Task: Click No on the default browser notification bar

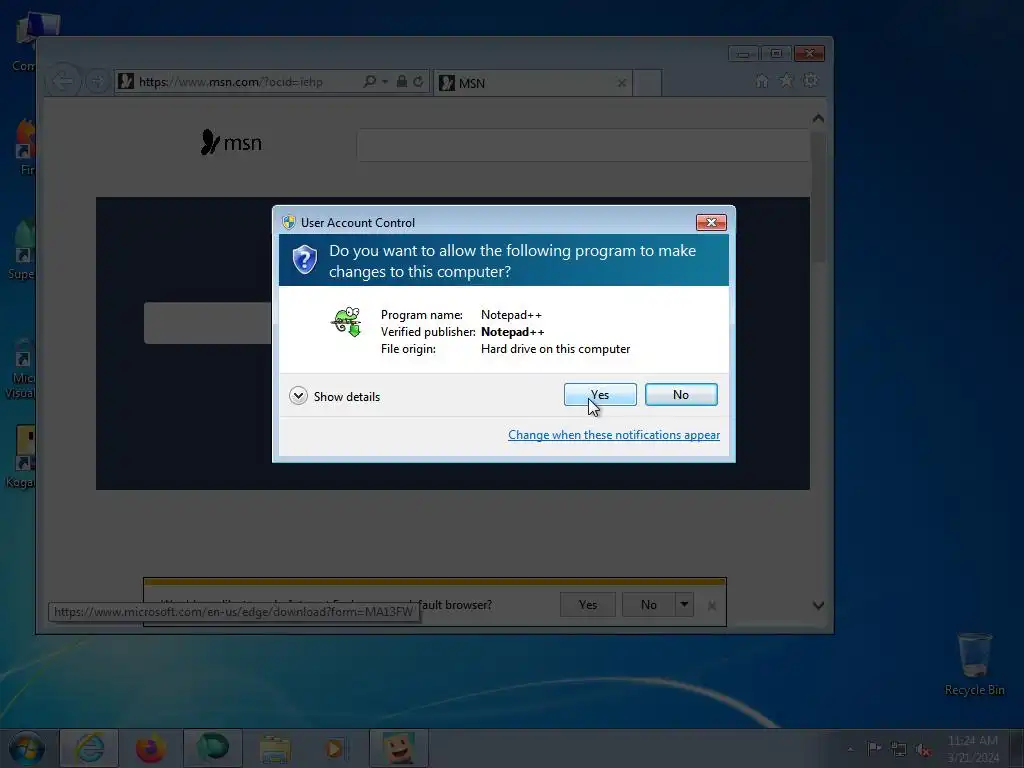Action: click(648, 605)
